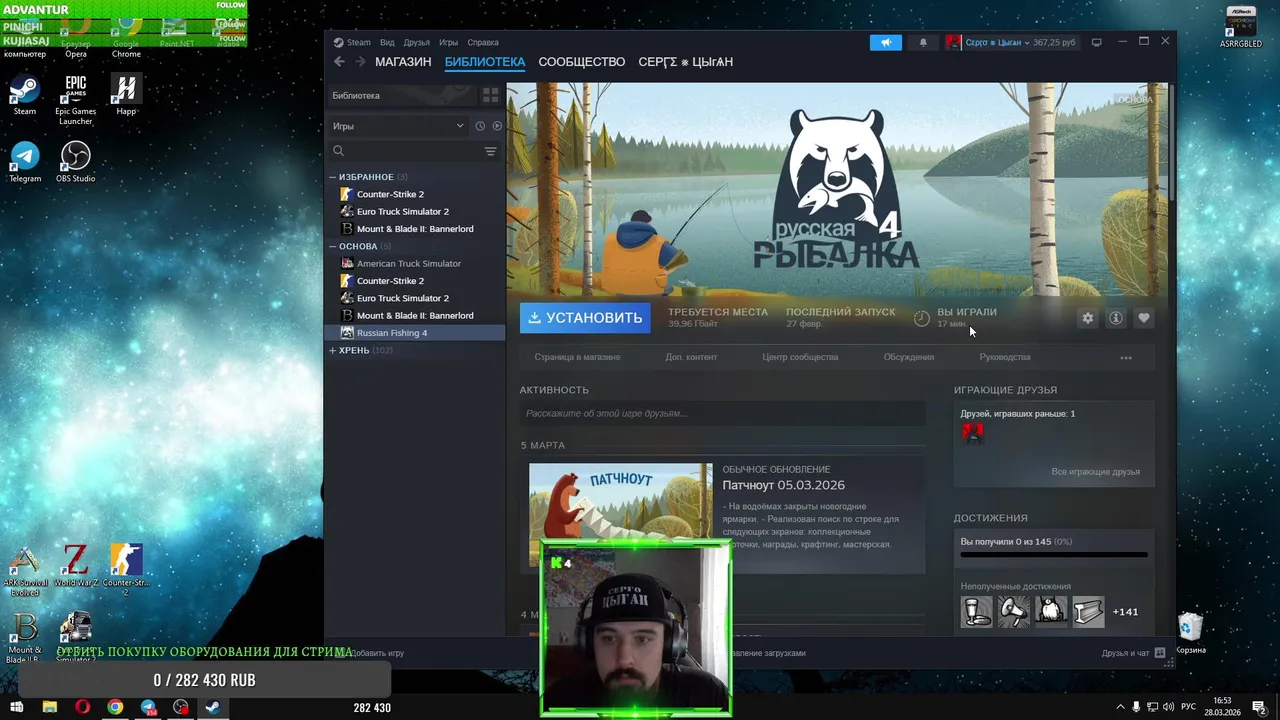
Task: Open Центр сообщества link
Action: [x=800, y=357]
